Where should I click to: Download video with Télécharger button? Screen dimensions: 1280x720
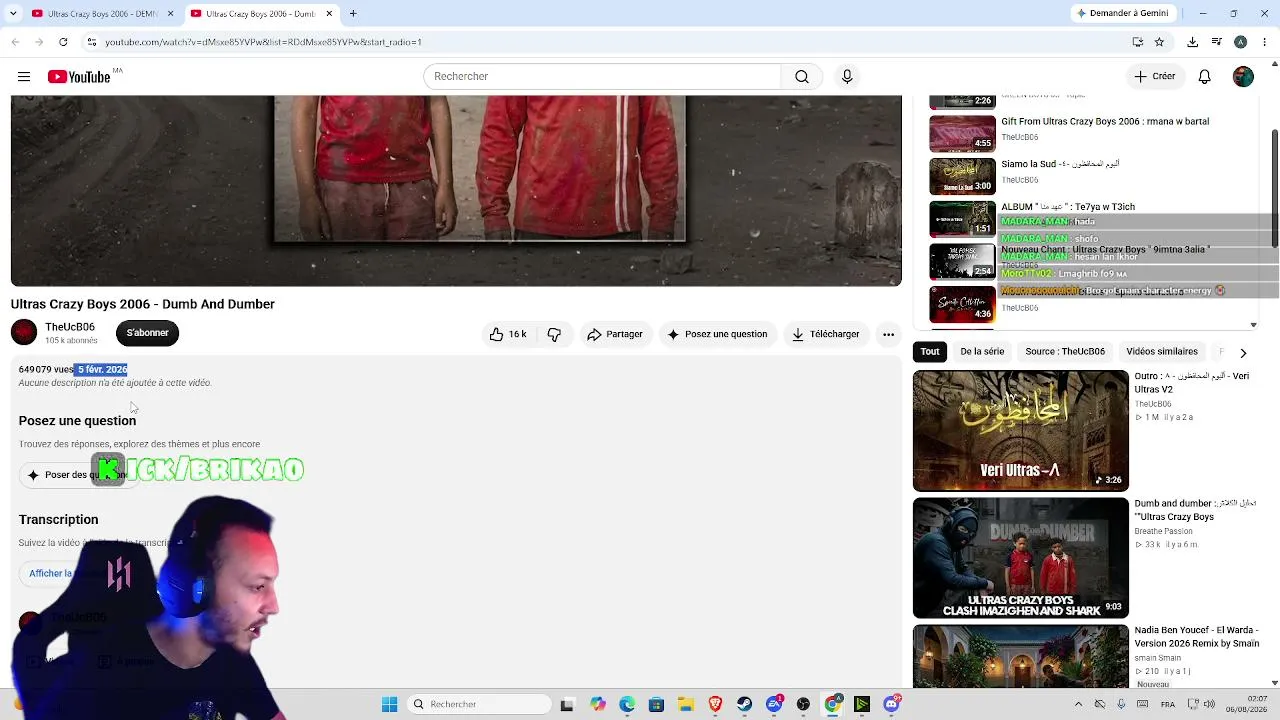pos(826,334)
